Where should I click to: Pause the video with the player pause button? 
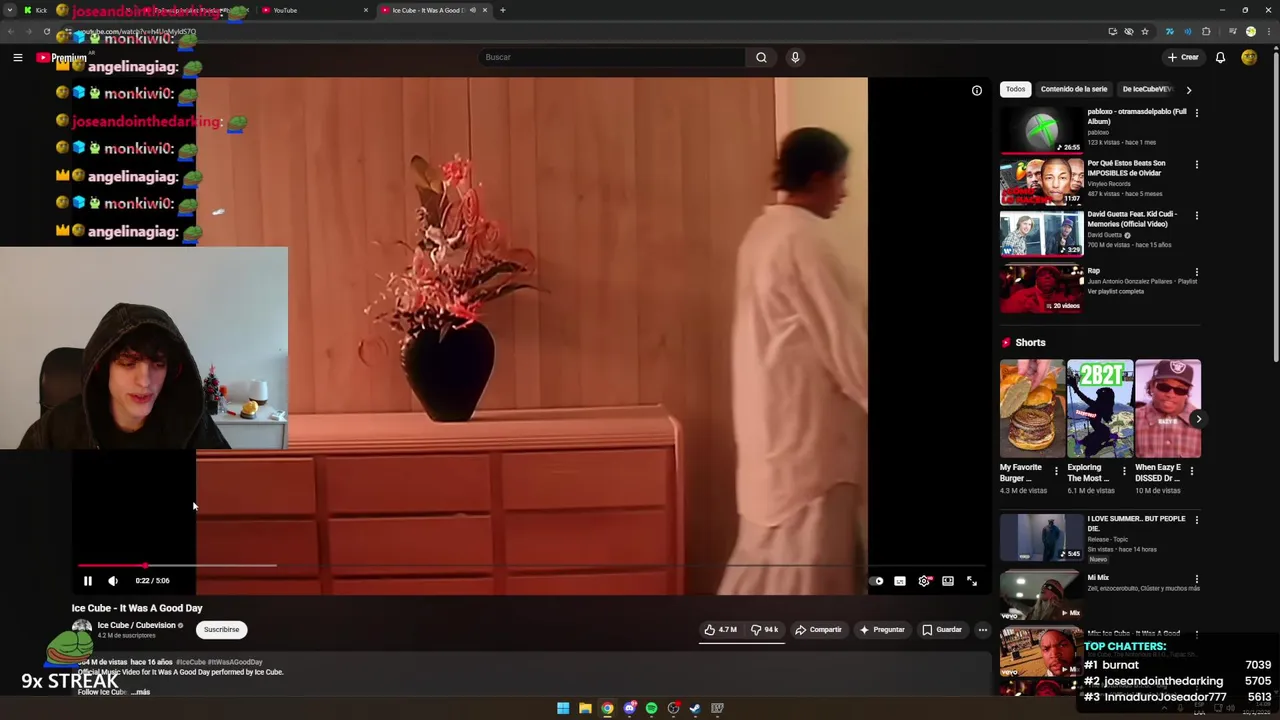coord(88,580)
